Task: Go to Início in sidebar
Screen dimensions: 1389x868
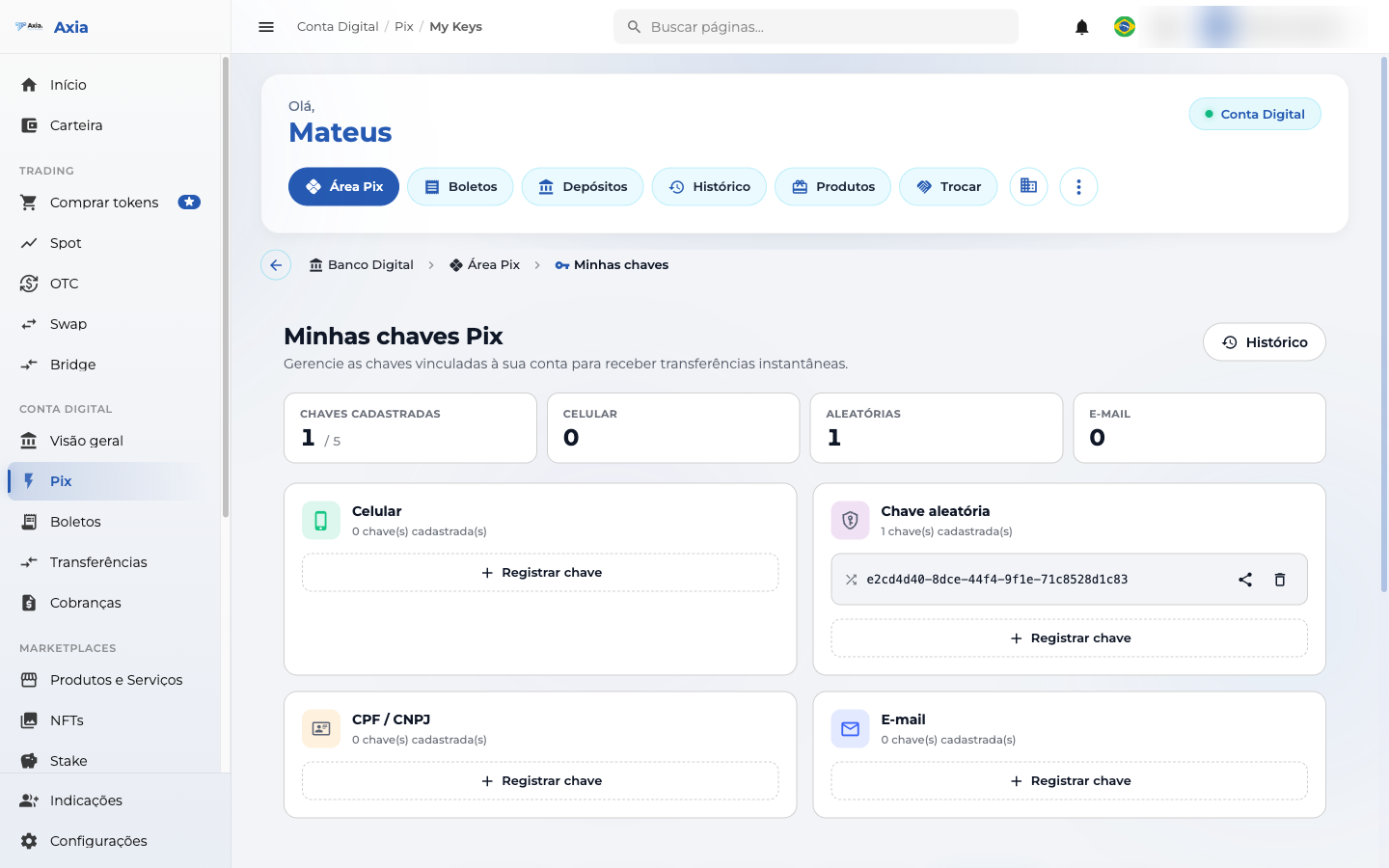Action: coord(110,85)
